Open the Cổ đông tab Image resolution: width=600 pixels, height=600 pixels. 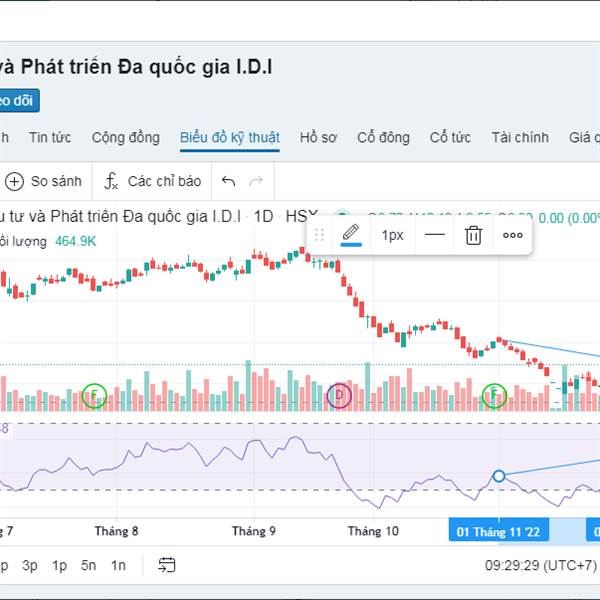[383, 137]
